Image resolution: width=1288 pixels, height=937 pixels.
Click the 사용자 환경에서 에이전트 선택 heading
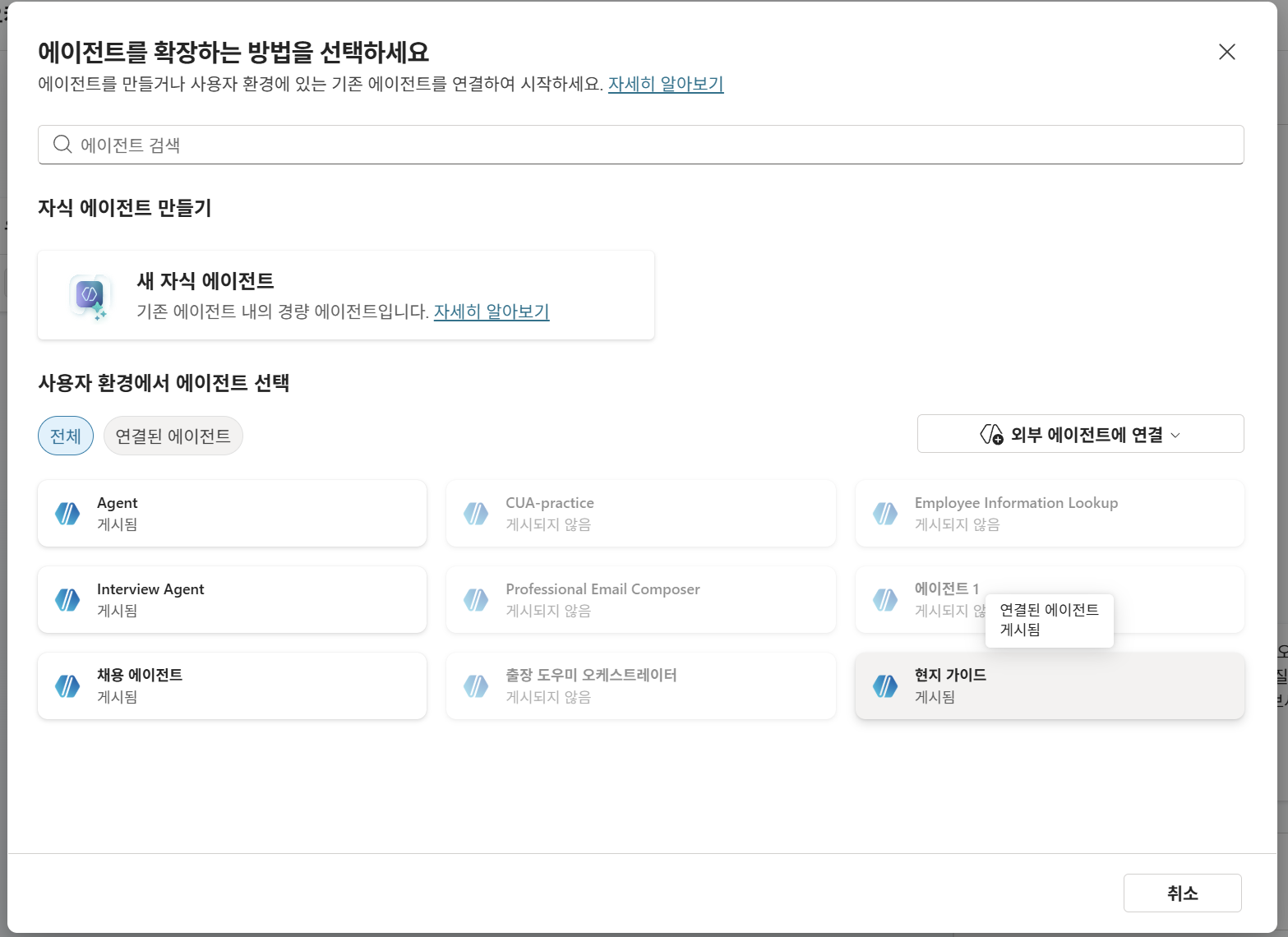(164, 383)
